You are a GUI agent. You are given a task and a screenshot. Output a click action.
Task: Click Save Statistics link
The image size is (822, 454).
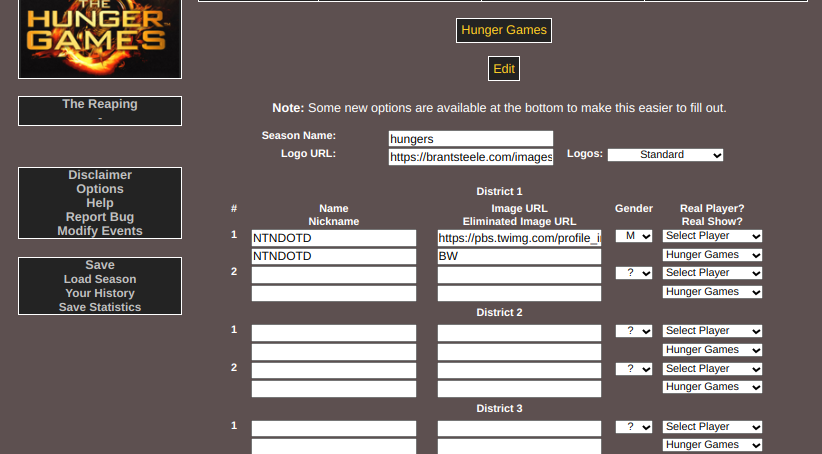pyautogui.click(x=100, y=307)
